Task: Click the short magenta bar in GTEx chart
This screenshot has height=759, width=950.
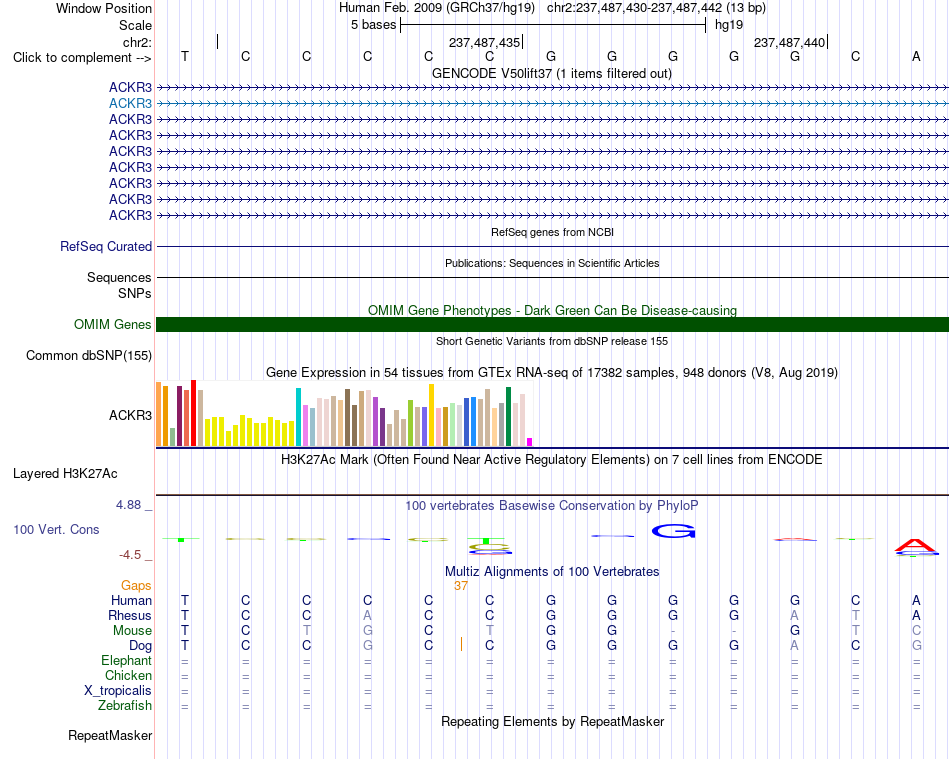Action: (530, 442)
